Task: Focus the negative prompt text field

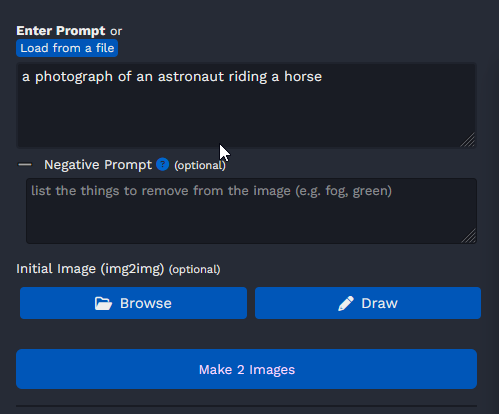Action: [251, 211]
